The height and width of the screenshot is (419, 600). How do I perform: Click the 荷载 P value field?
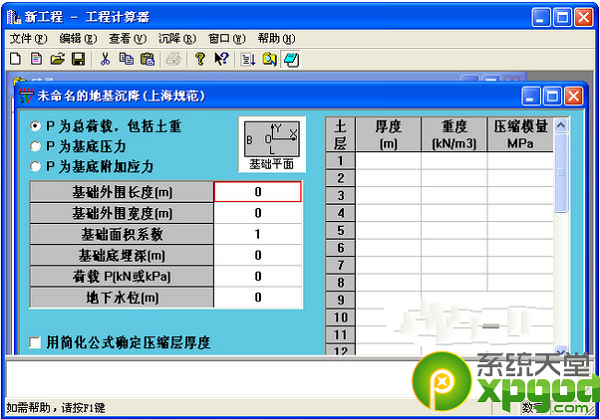[x=257, y=276]
